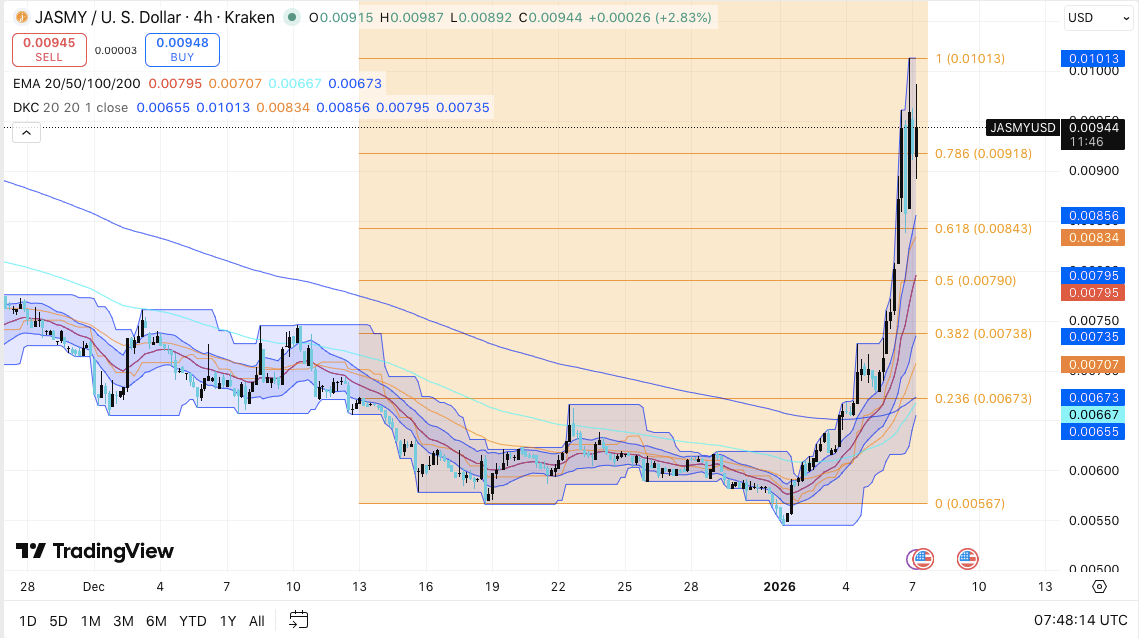Select the 1D timeframe tab
The width and height of the screenshot is (1139, 638).
pyautogui.click(x=27, y=621)
